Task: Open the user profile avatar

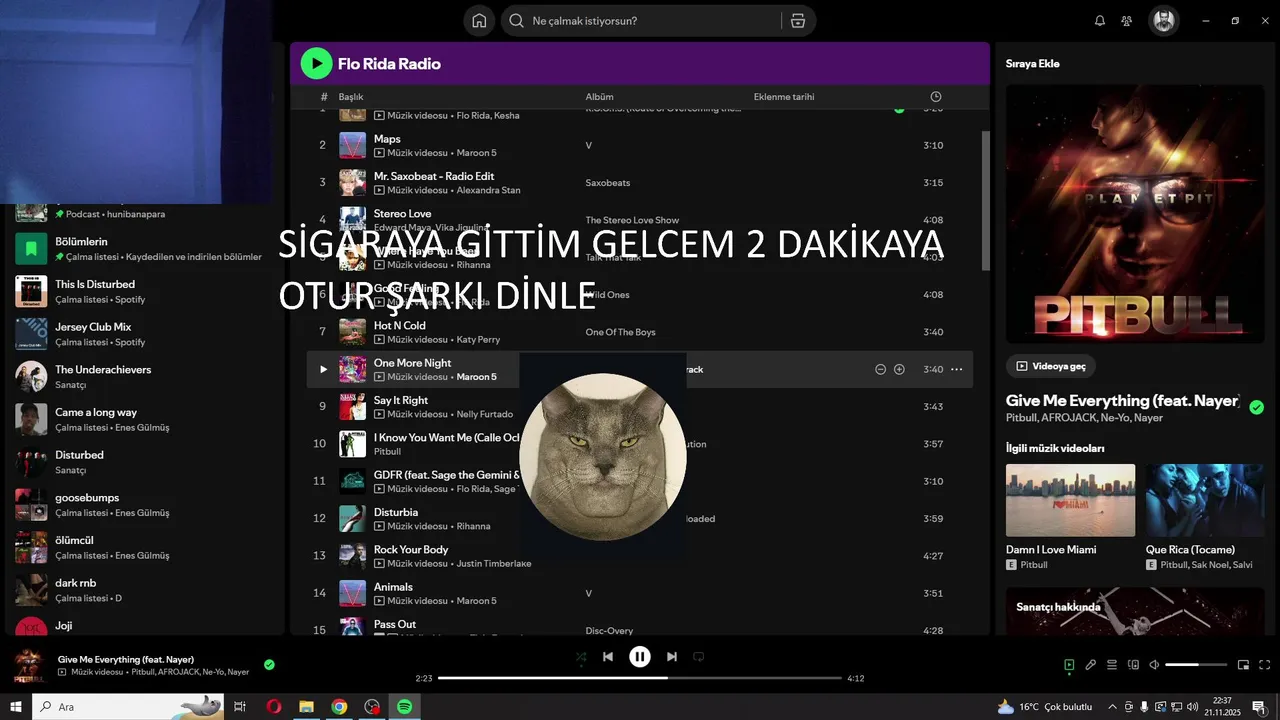Action: (x=1163, y=20)
